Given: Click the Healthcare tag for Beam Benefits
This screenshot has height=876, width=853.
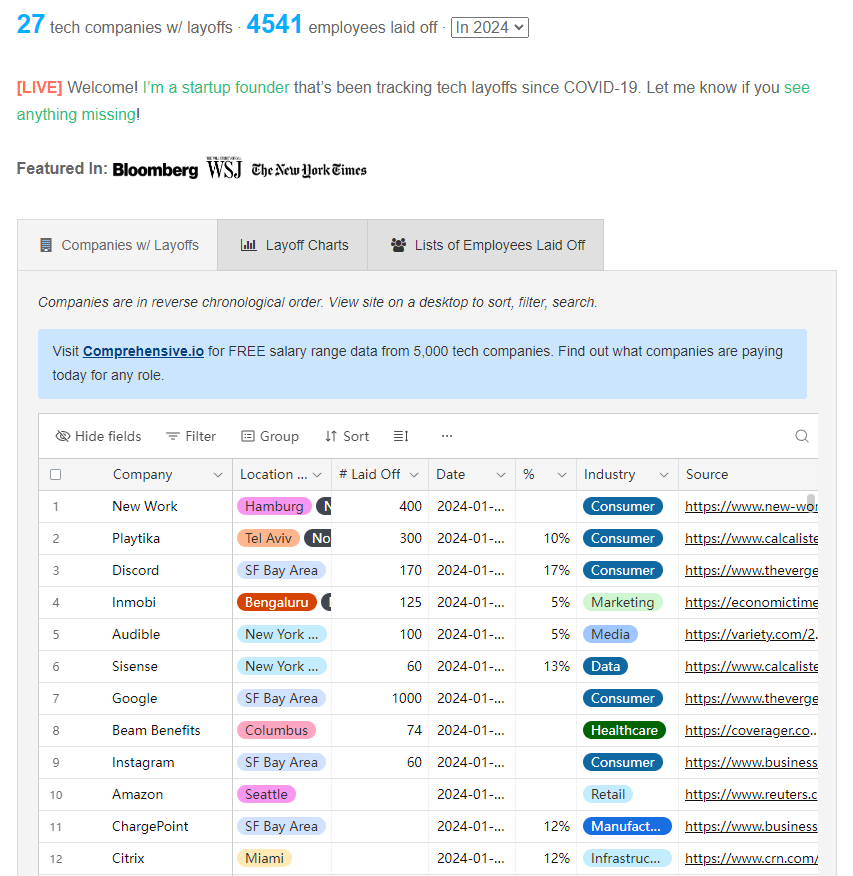Looking at the screenshot, I should click(x=624, y=730).
